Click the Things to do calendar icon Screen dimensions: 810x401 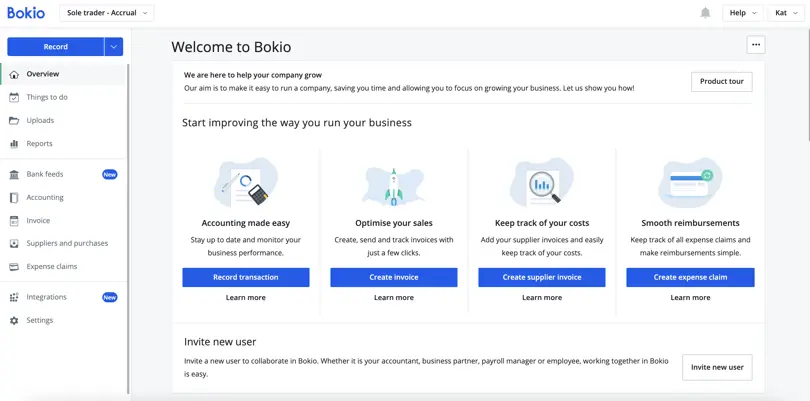pyautogui.click(x=14, y=97)
